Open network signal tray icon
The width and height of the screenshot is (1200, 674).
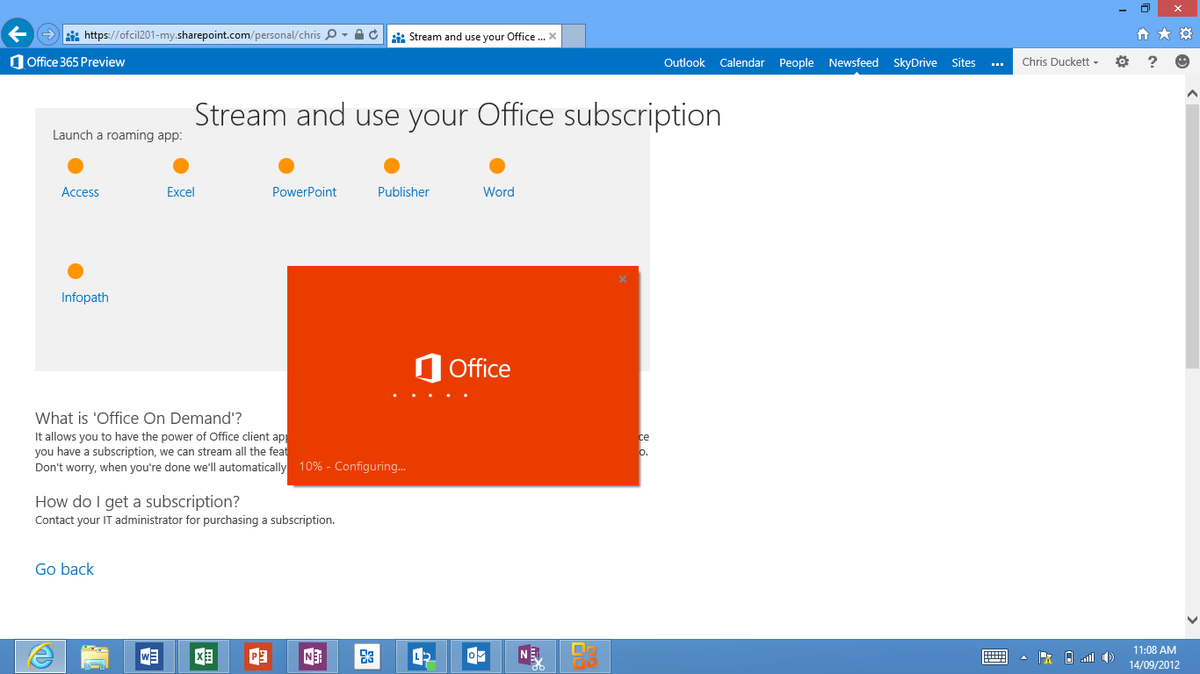[x=1088, y=657]
